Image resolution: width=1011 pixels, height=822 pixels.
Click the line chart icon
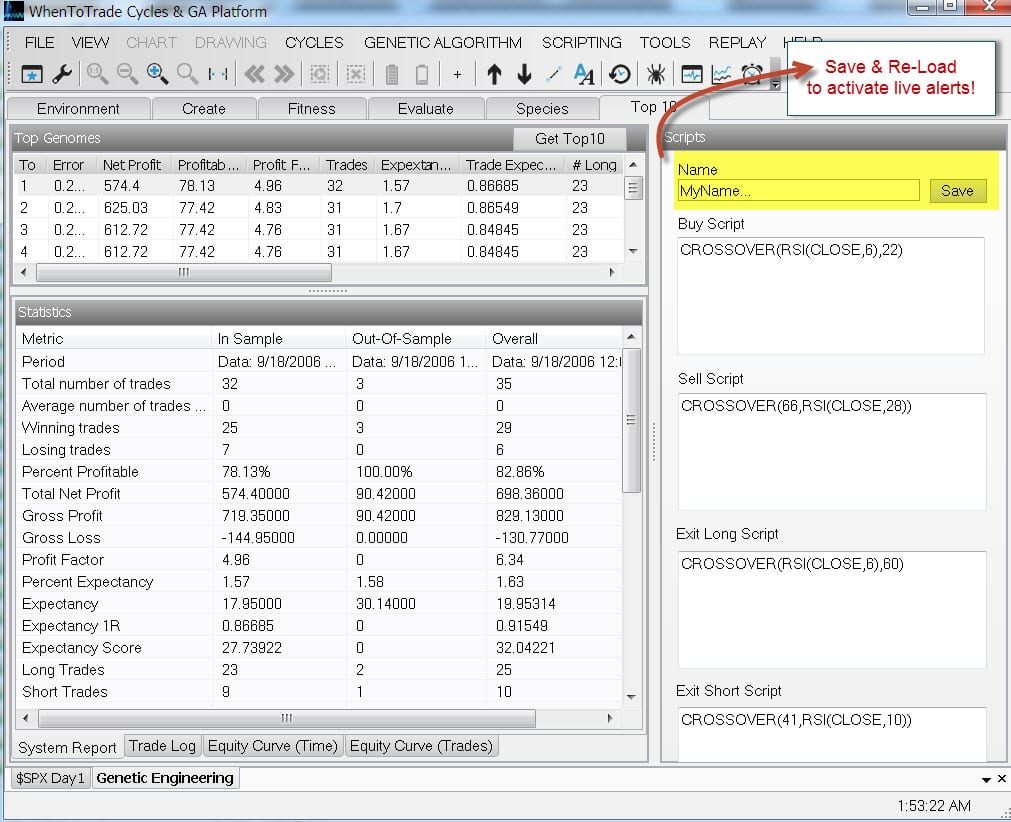721,75
